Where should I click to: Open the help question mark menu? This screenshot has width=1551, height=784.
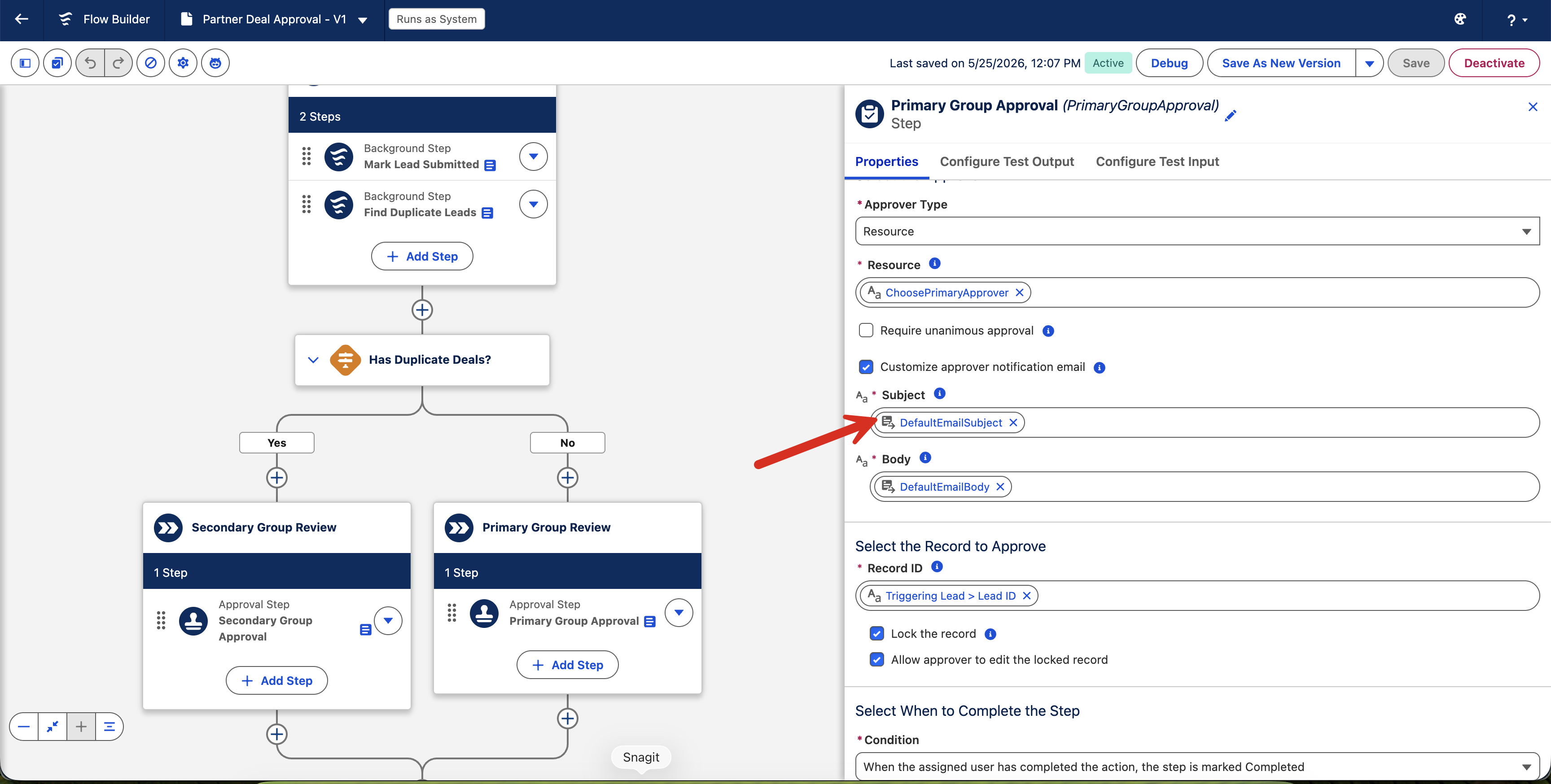coord(1517,20)
